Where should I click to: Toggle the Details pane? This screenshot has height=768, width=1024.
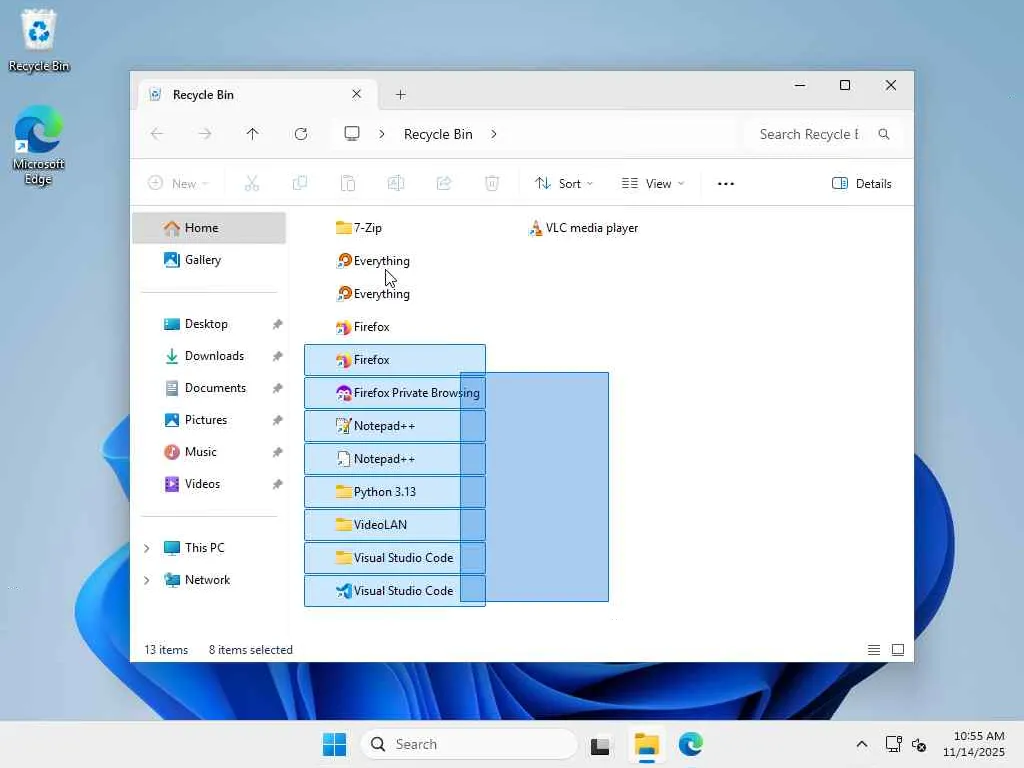point(861,184)
